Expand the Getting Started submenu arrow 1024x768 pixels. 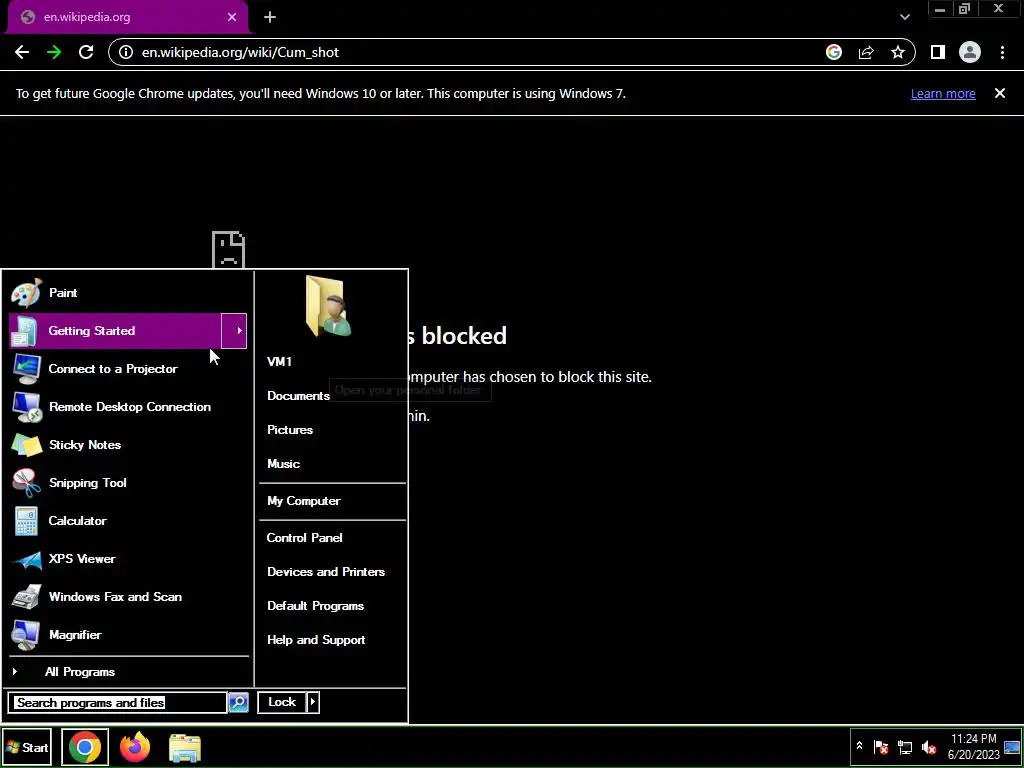coord(234,331)
